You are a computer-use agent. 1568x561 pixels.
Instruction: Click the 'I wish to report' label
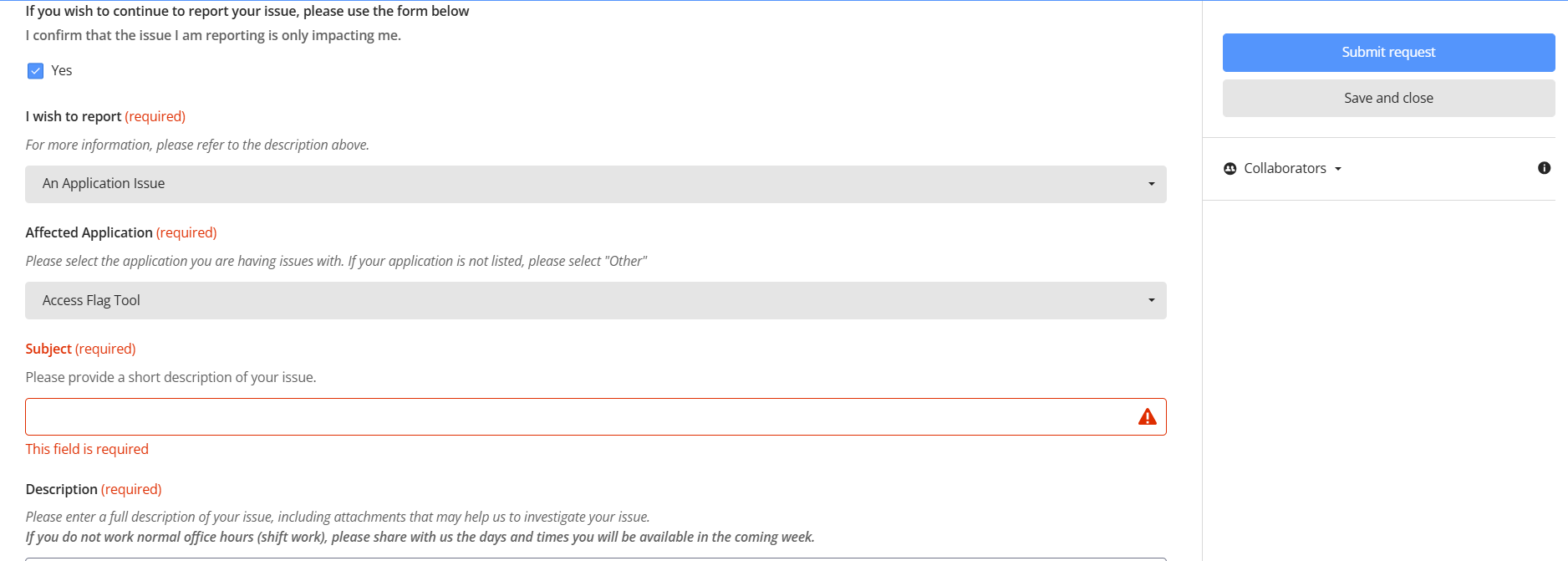[x=74, y=116]
